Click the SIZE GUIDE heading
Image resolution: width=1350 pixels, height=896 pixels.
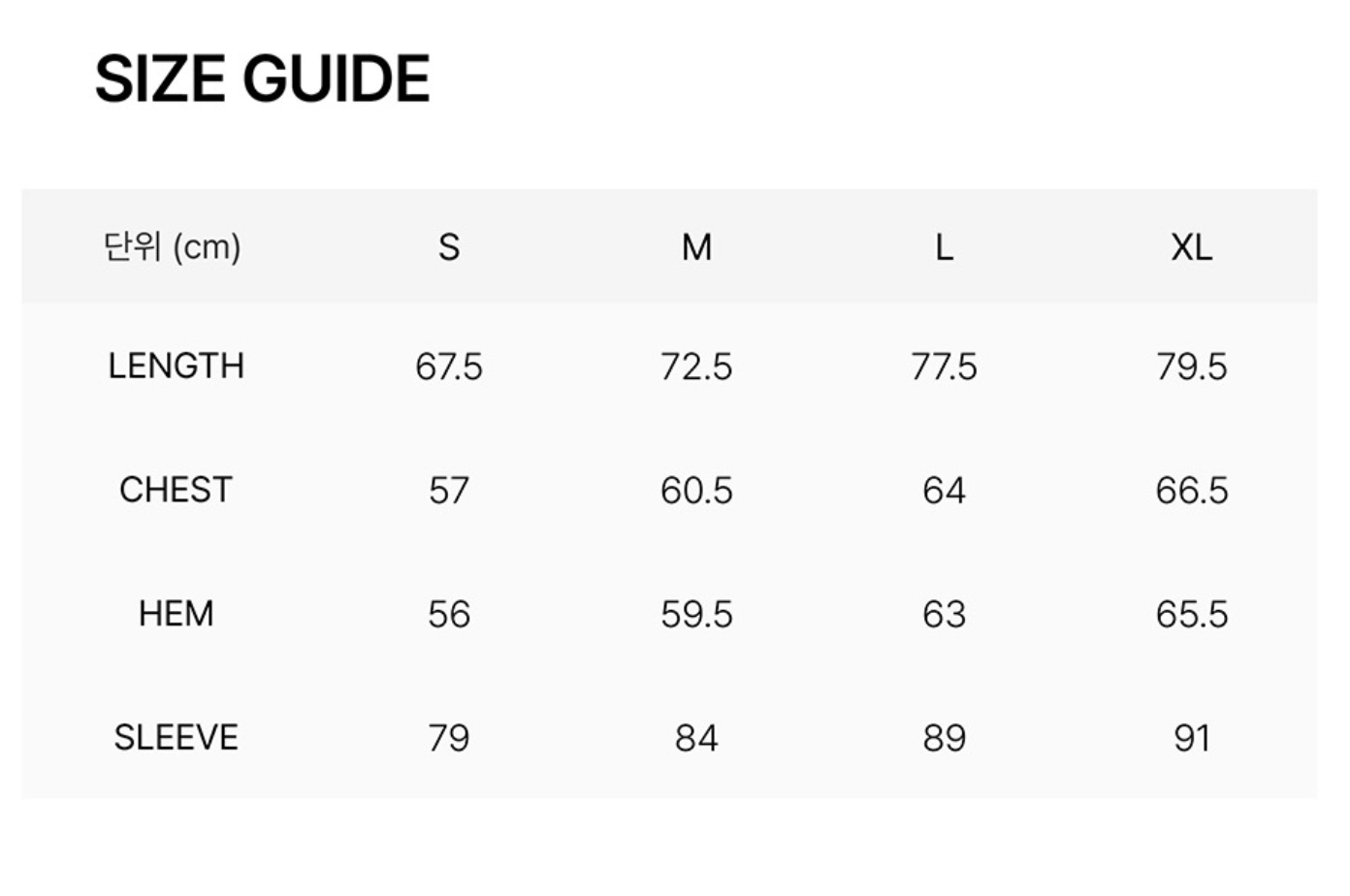(262, 79)
